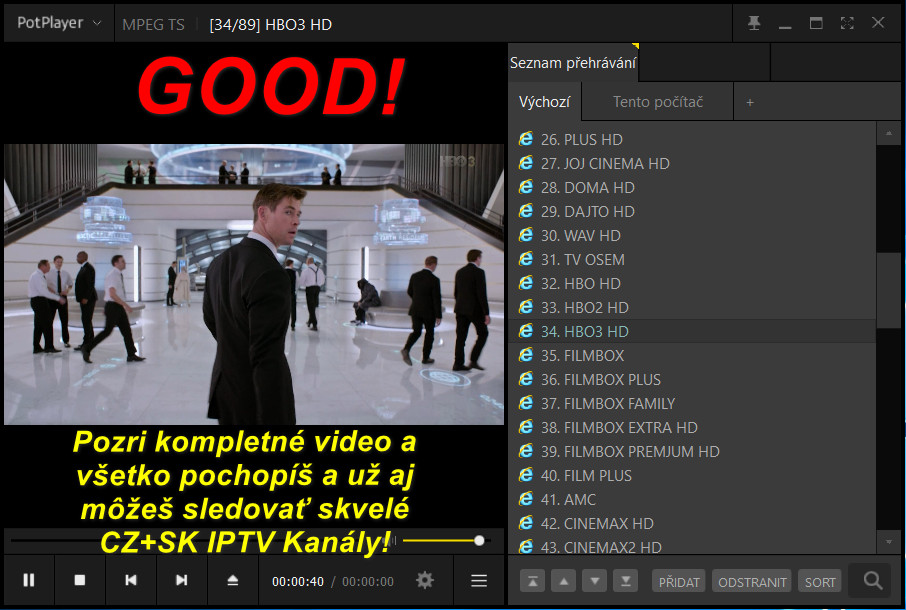Click the MPEG TS format label
This screenshot has height=610, width=906.
[x=153, y=24]
